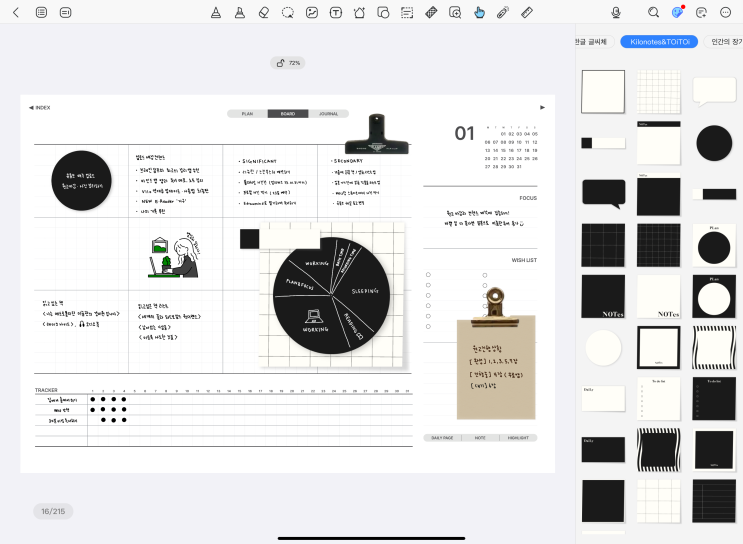Click the WISH LIST heading
This screenshot has width=743, height=544.
pos(524,260)
